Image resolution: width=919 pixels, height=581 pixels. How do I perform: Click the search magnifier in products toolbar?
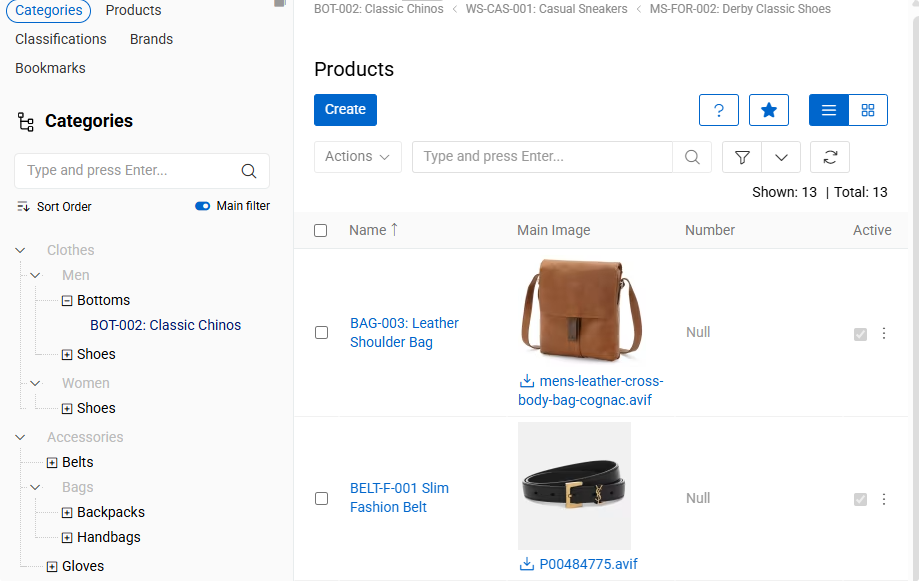(x=691, y=157)
